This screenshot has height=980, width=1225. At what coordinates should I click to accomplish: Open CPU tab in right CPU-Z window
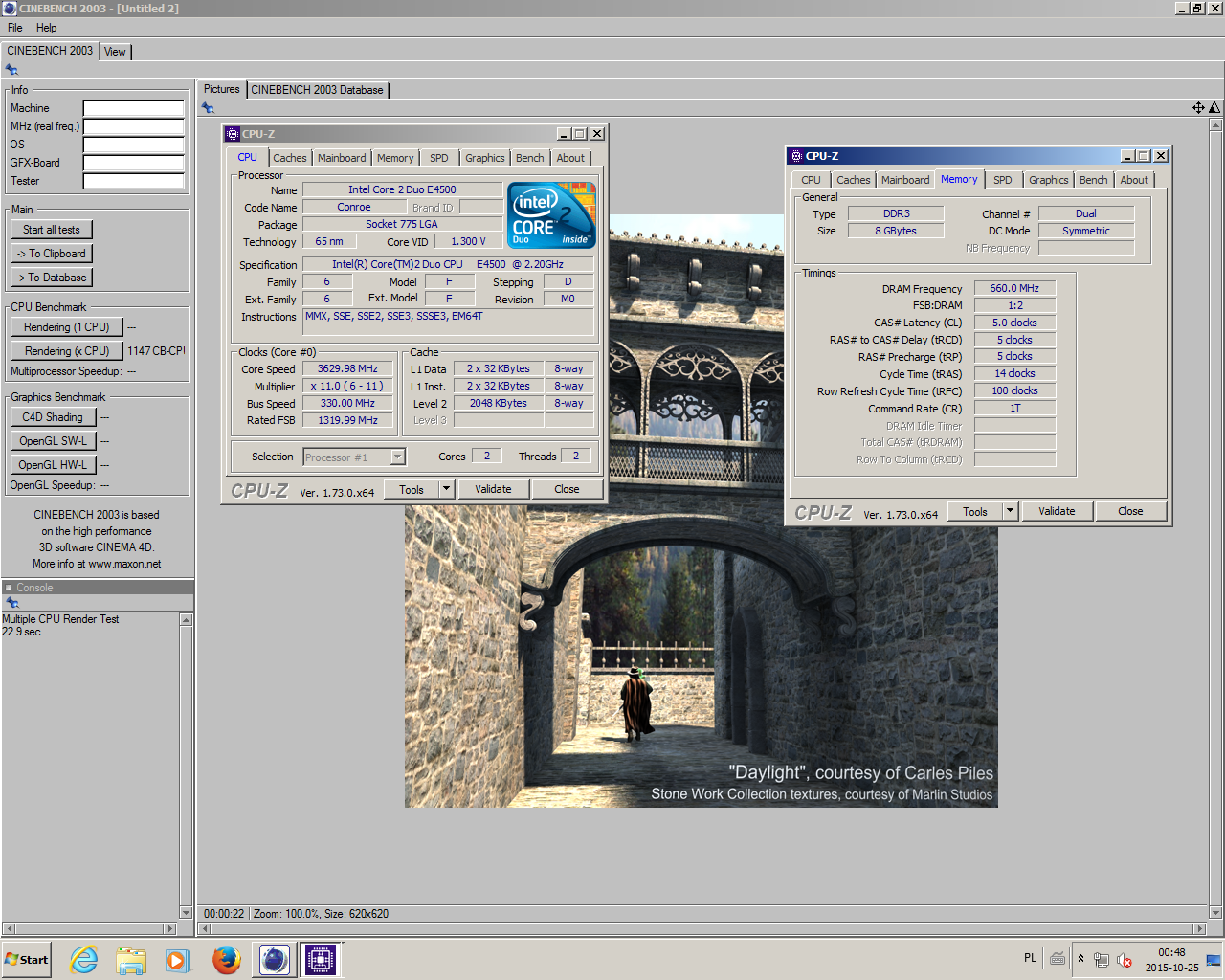click(x=812, y=180)
